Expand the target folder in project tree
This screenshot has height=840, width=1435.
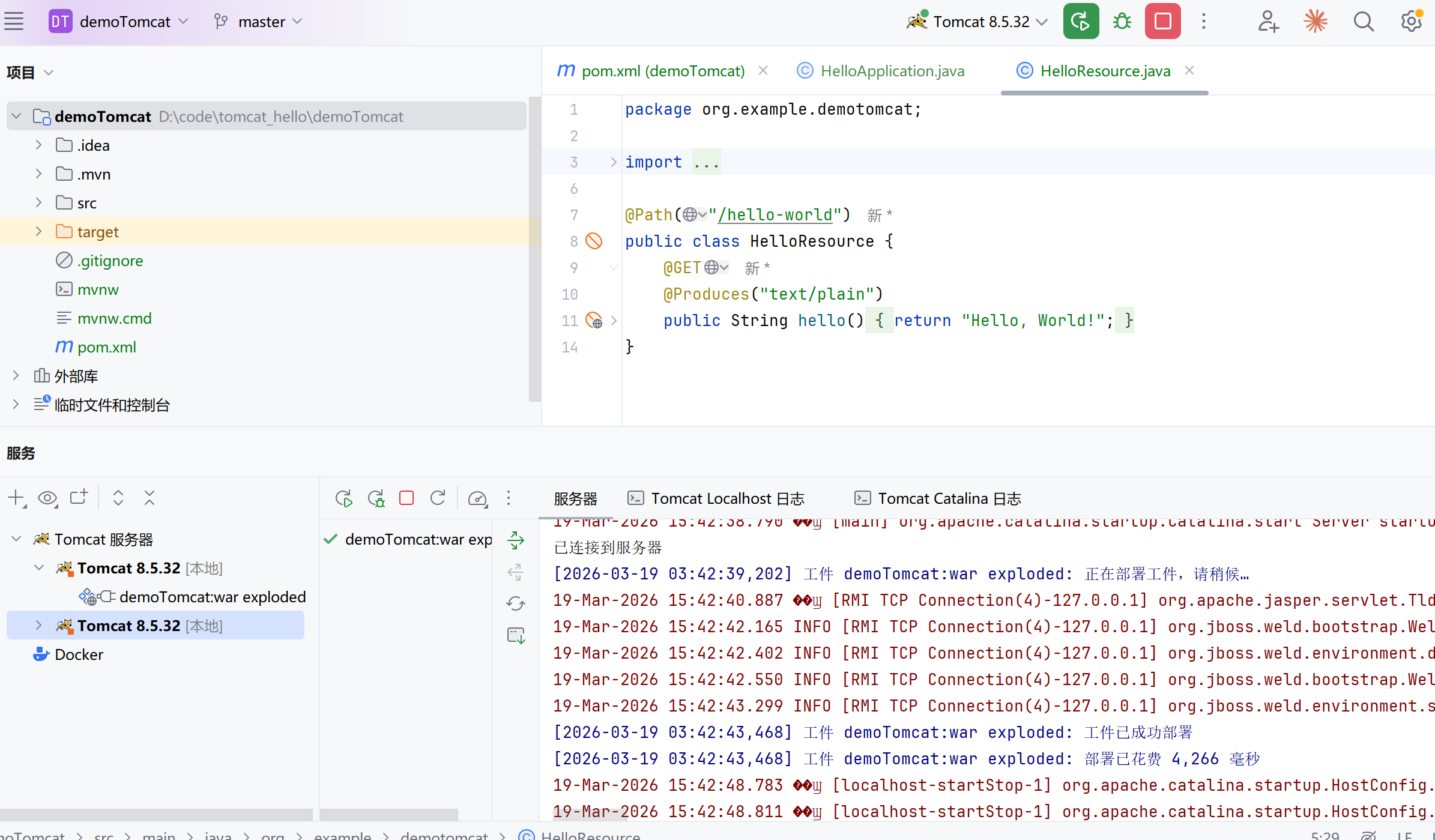(x=39, y=232)
